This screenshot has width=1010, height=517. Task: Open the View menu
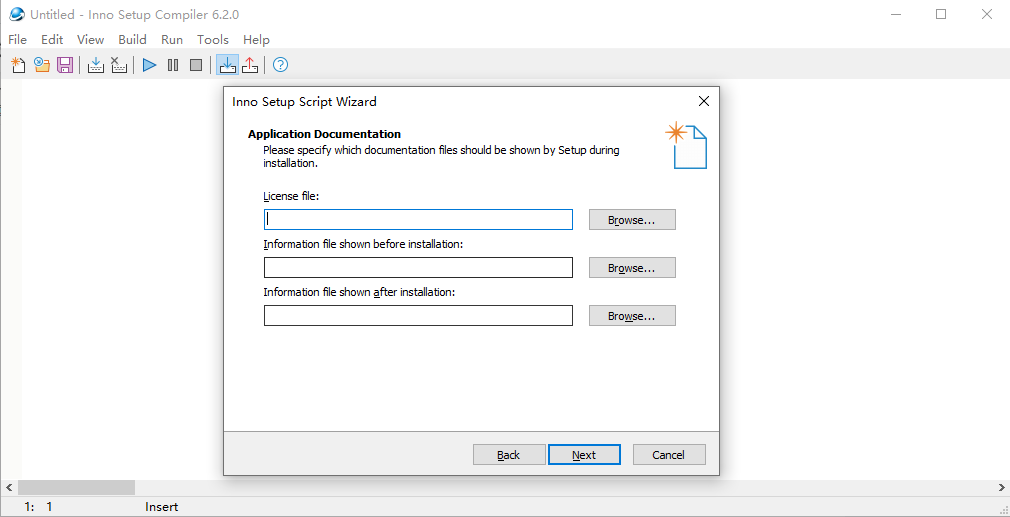(x=90, y=39)
